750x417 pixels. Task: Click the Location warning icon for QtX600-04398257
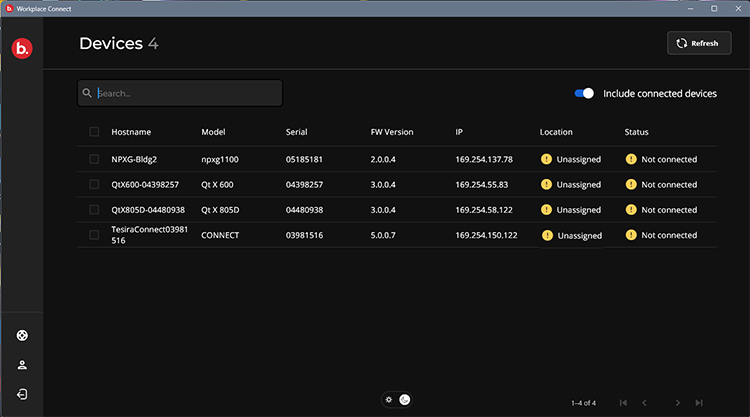546,185
